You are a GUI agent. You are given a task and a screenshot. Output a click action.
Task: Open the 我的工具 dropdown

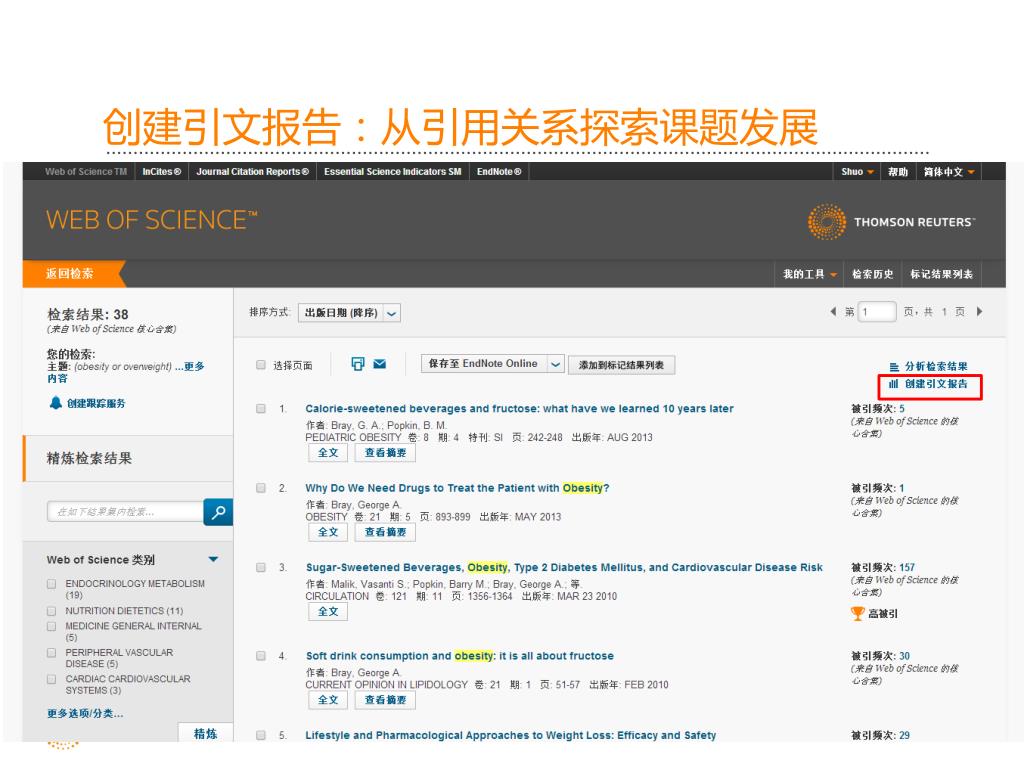810,274
